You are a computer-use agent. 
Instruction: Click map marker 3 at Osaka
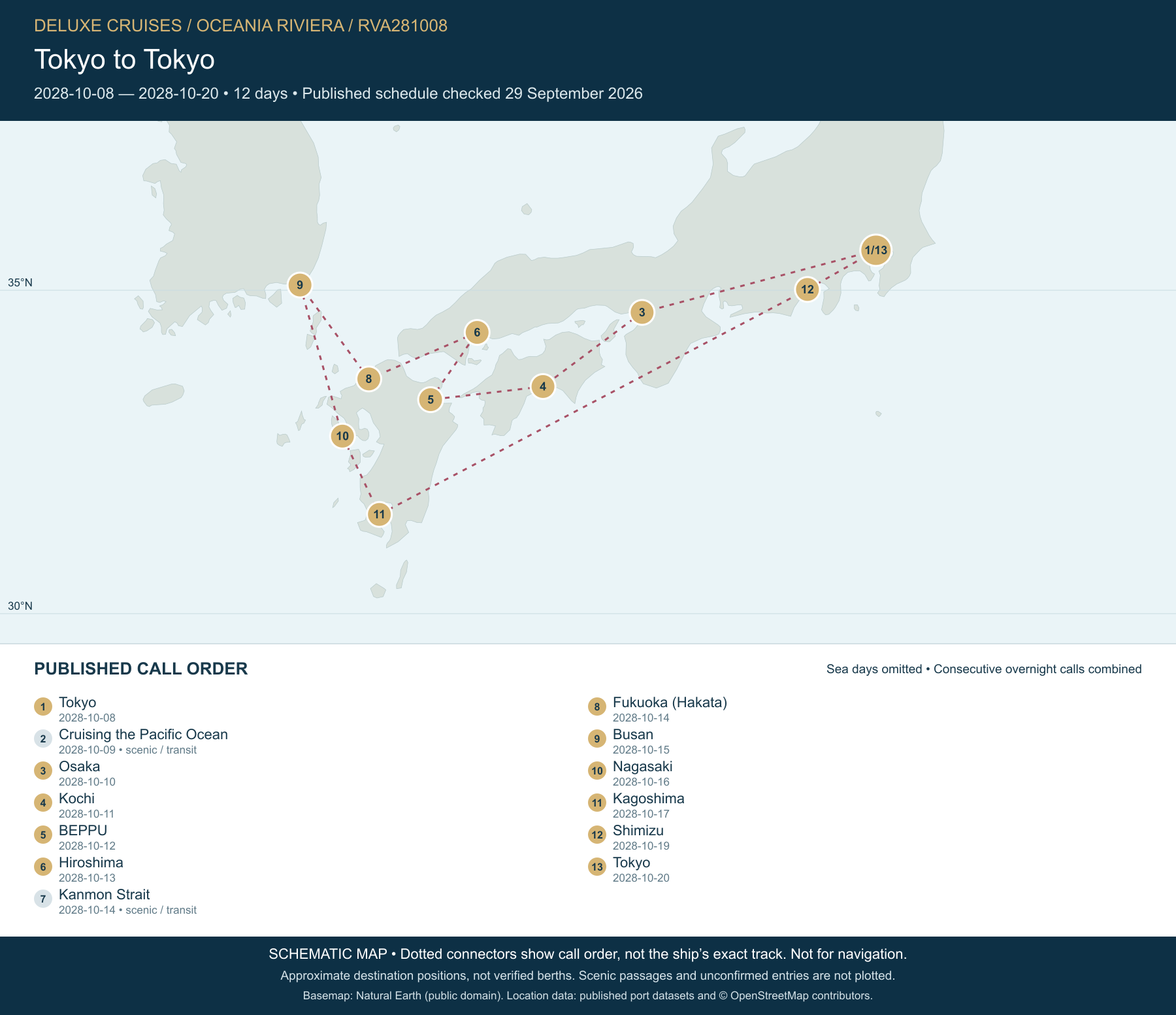(x=642, y=312)
